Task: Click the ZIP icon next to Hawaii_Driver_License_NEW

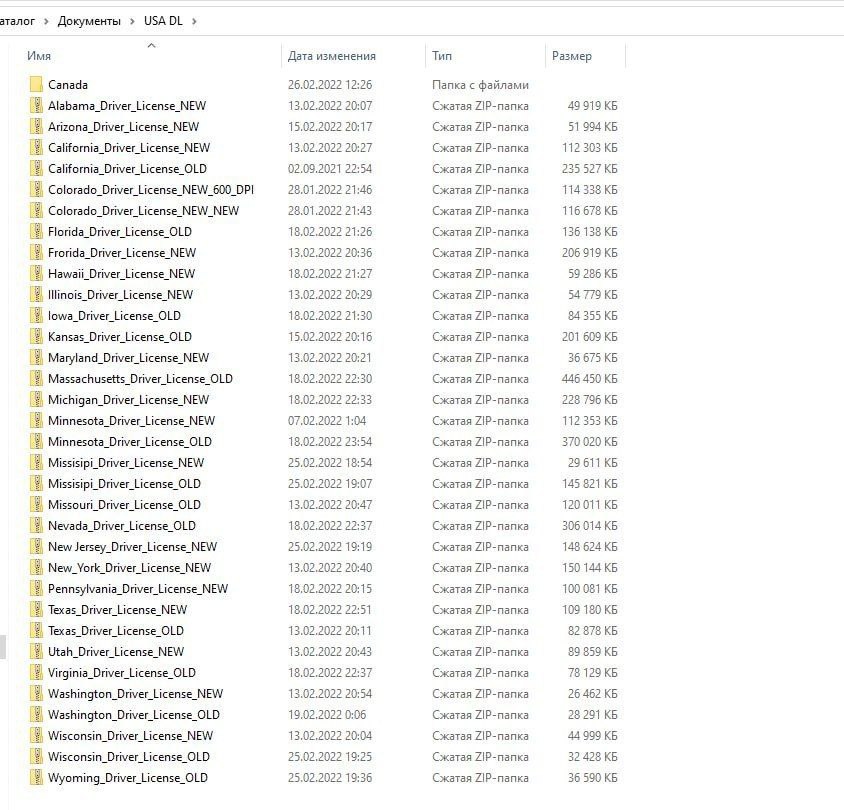Action: pyautogui.click(x=36, y=274)
